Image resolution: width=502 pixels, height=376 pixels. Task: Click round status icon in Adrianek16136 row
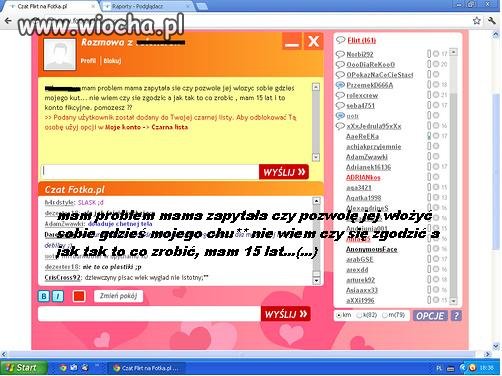point(436,166)
